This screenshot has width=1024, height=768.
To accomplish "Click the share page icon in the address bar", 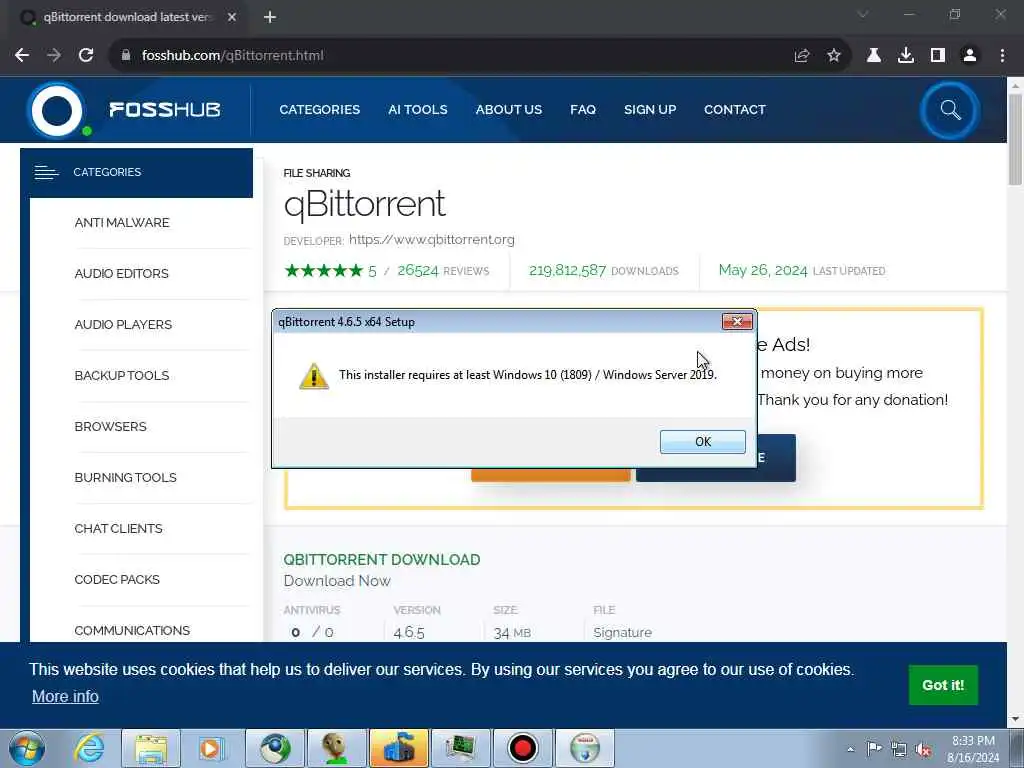I will click(802, 56).
